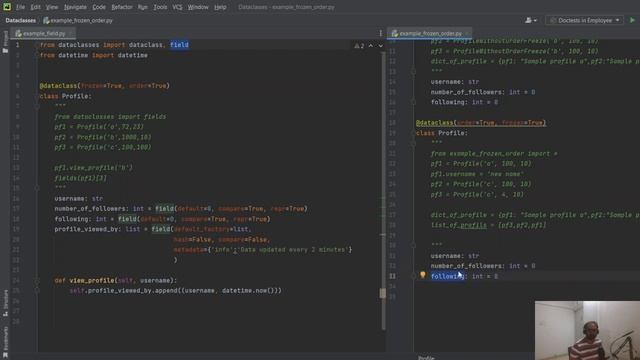The height and width of the screenshot is (360, 640).
Task: Click the PyCharm application logo icon
Action: pos(7,7)
